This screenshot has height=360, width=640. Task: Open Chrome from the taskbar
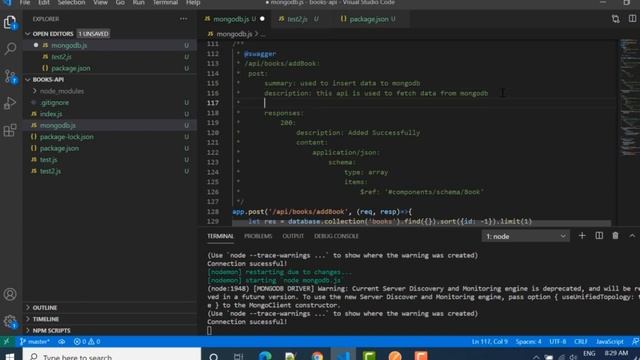point(317,356)
